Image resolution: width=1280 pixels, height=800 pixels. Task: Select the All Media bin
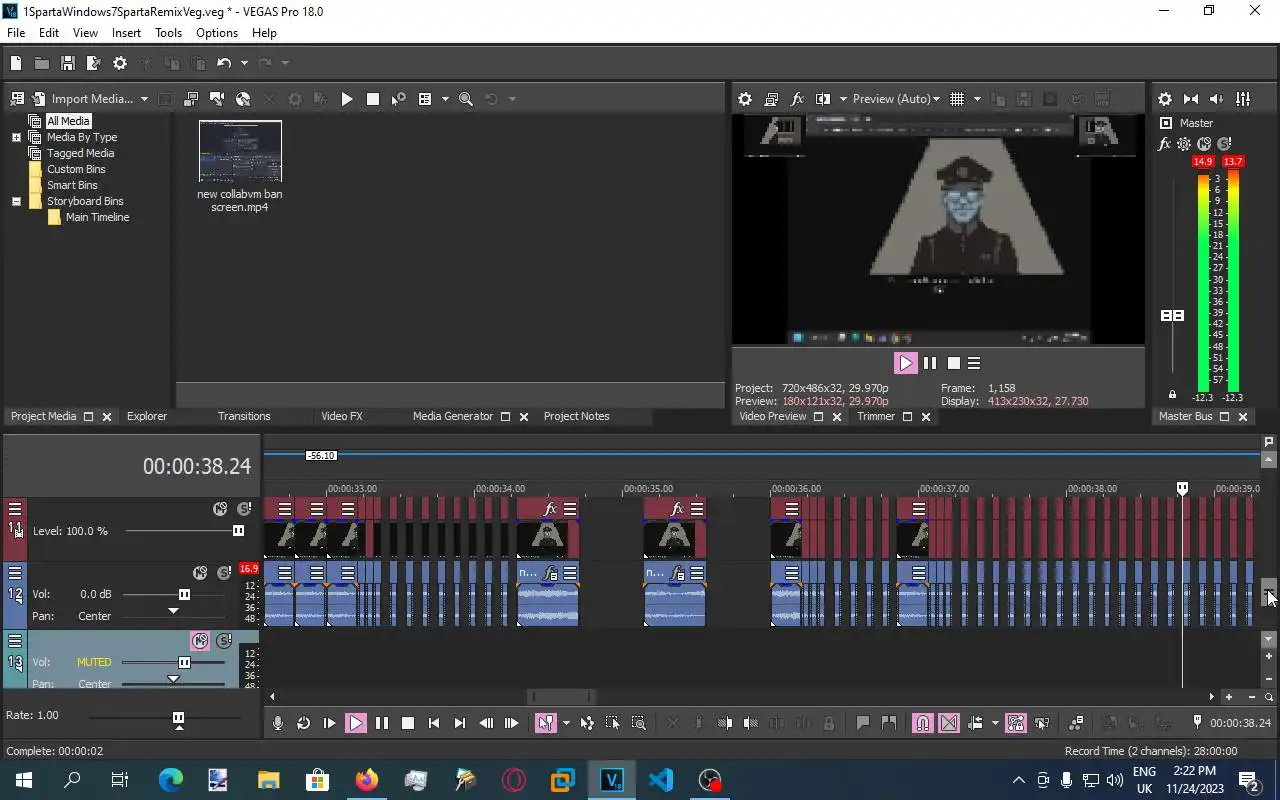(x=68, y=121)
